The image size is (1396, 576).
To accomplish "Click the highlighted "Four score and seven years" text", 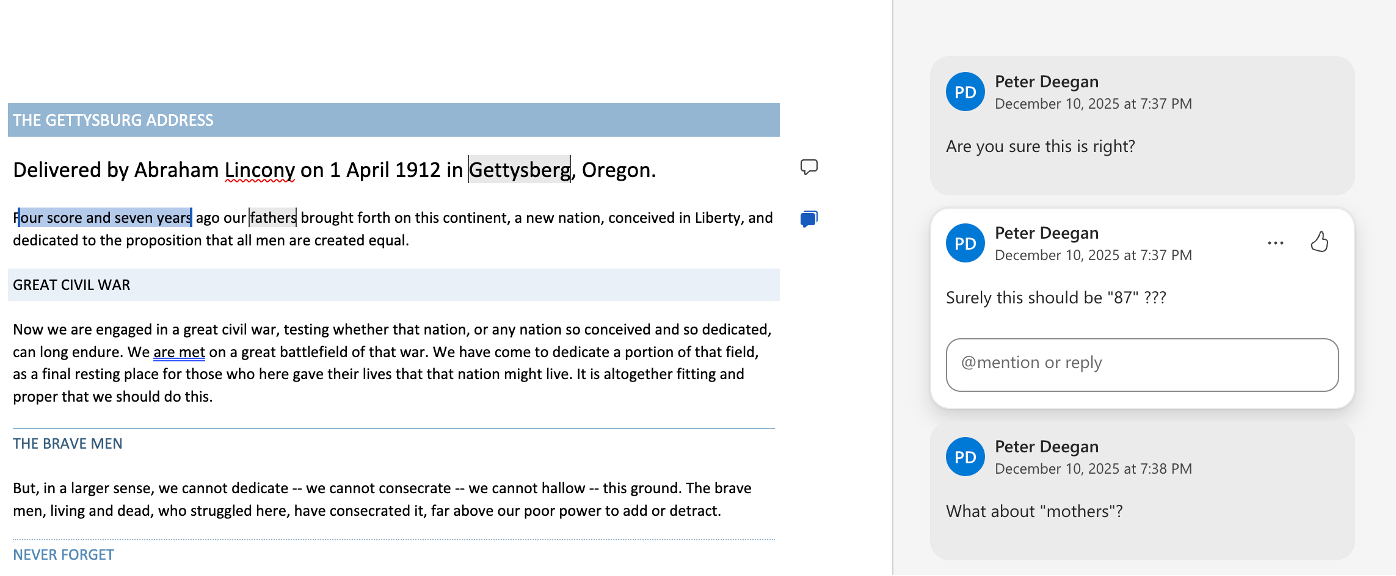I will (104, 218).
